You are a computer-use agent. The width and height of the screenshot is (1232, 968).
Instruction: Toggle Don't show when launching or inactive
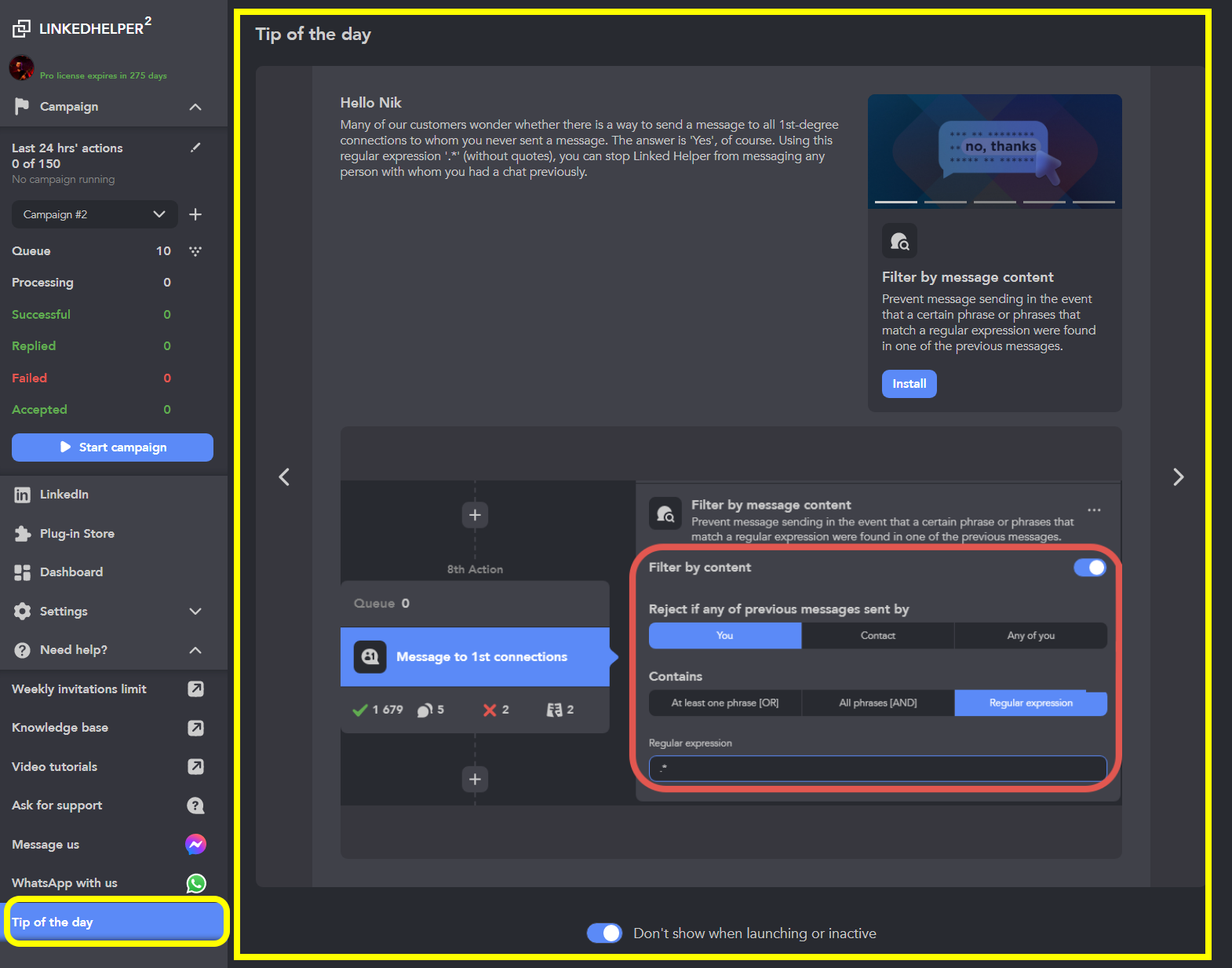coord(604,933)
